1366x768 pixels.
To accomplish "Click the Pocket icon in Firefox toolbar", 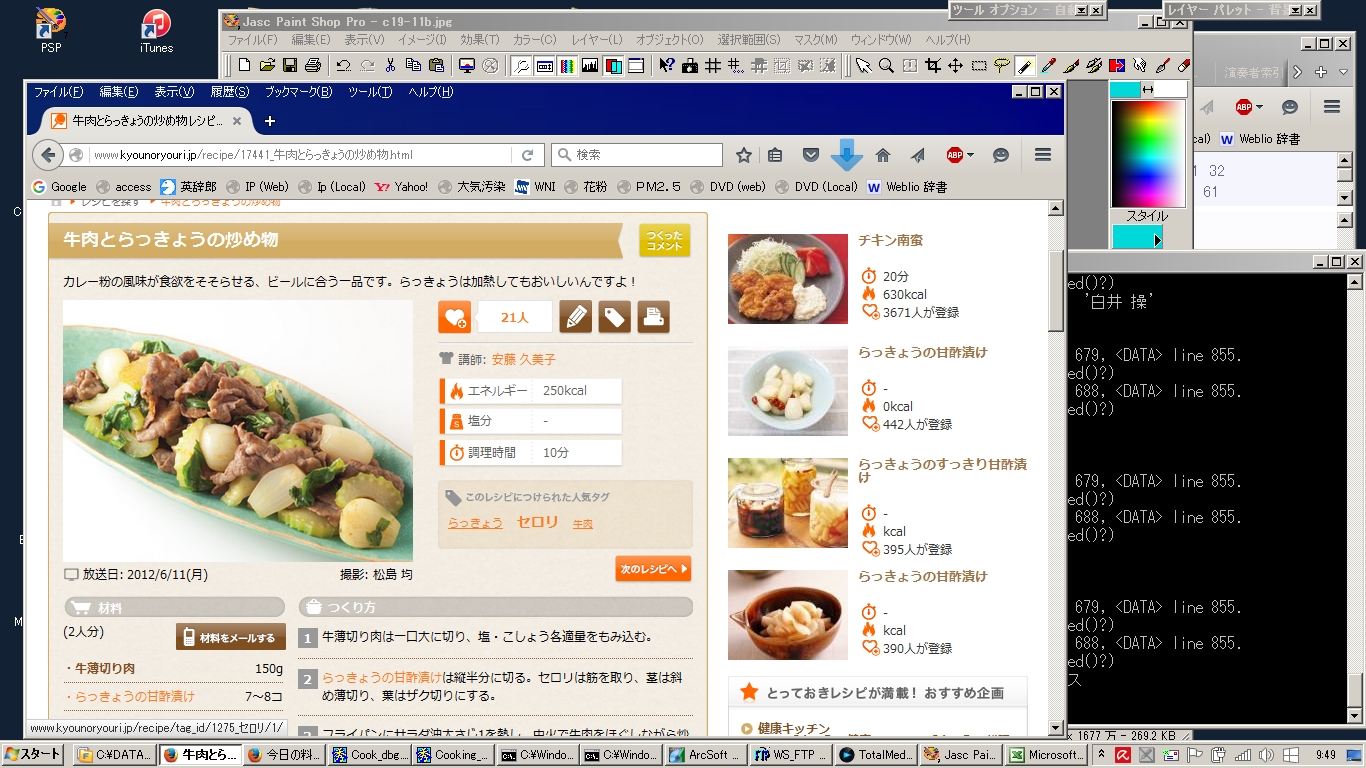I will (811, 155).
